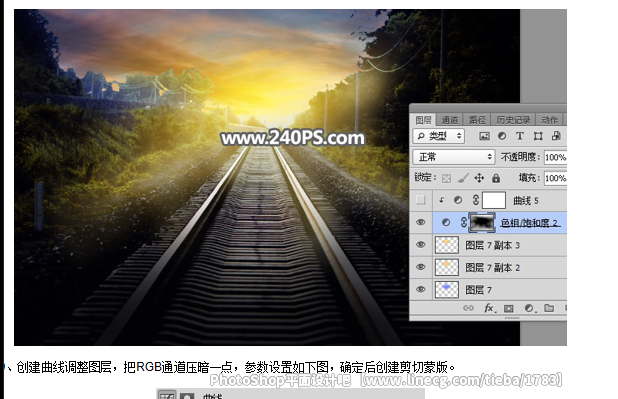Filter layers by pixel layer icon

pyautogui.click(x=484, y=136)
